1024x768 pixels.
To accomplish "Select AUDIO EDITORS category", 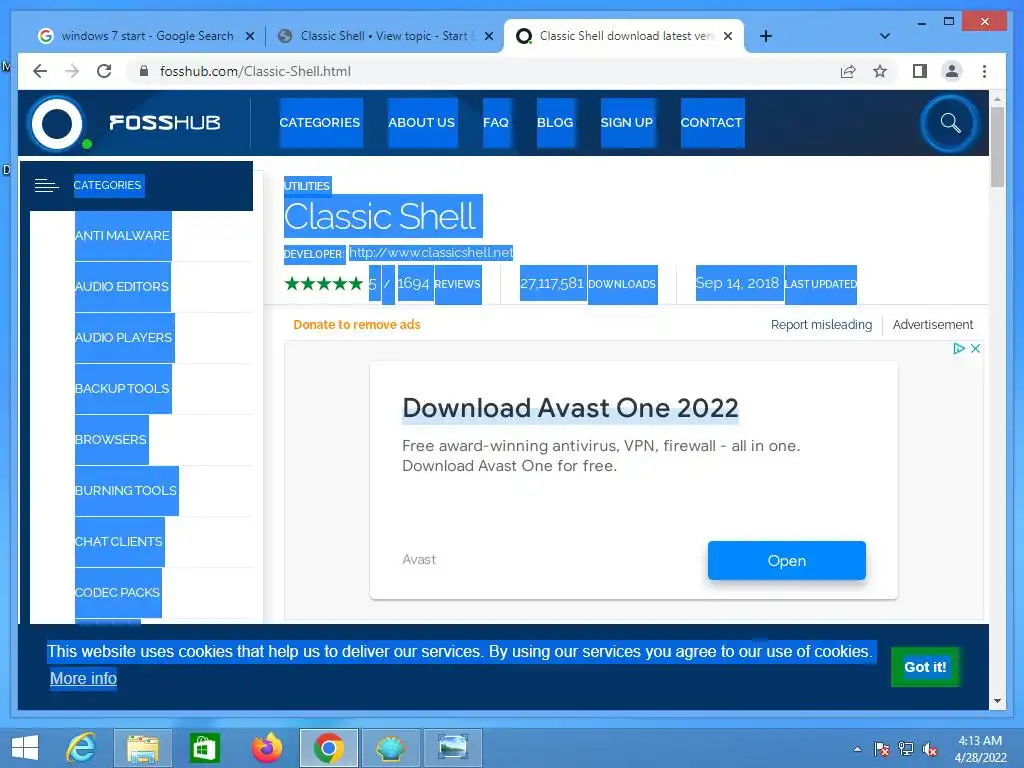I will (122, 287).
